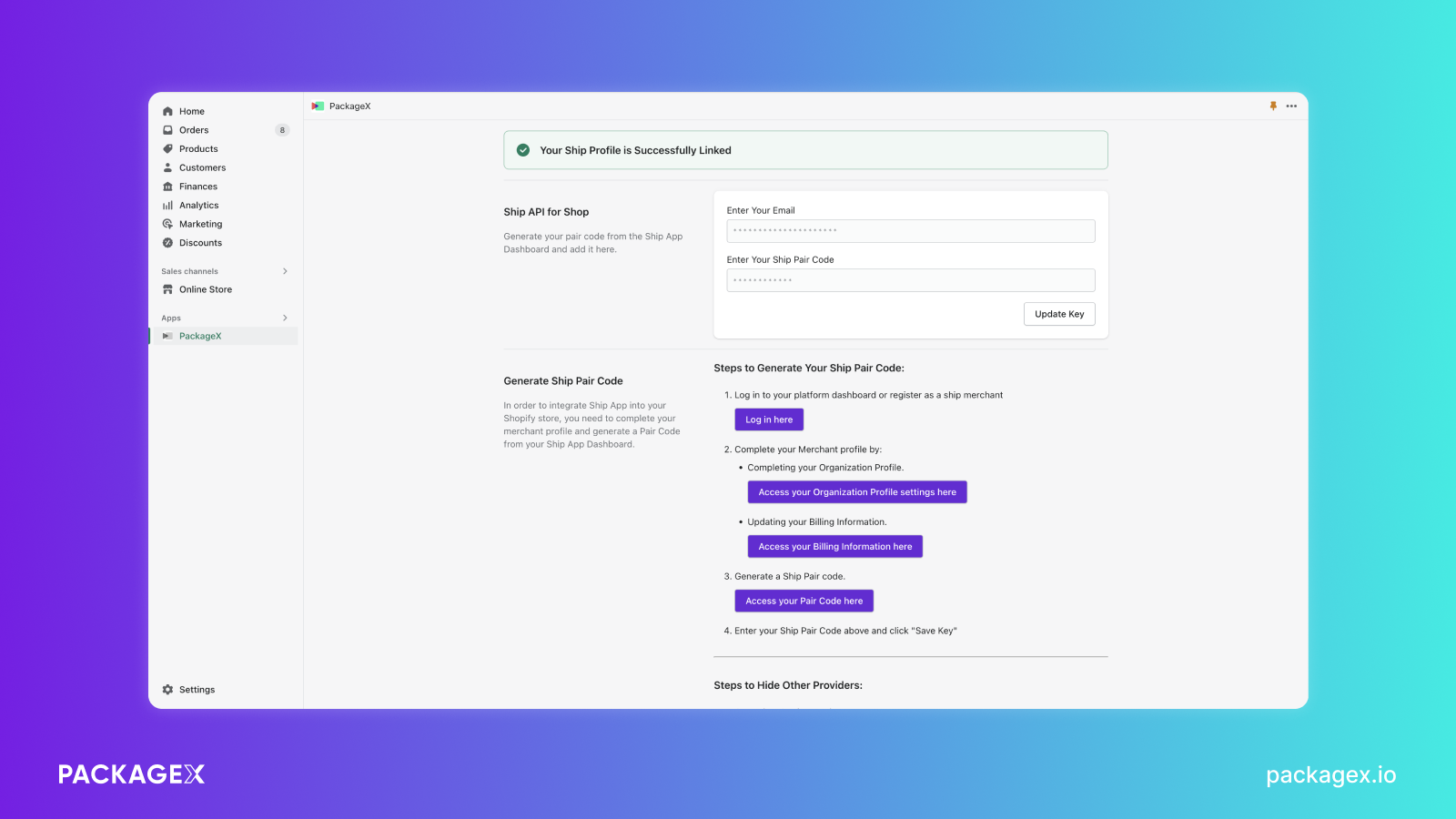The width and height of the screenshot is (1456, 819).
Task: Click the Orders inbox icon
Action: [167, 130]
